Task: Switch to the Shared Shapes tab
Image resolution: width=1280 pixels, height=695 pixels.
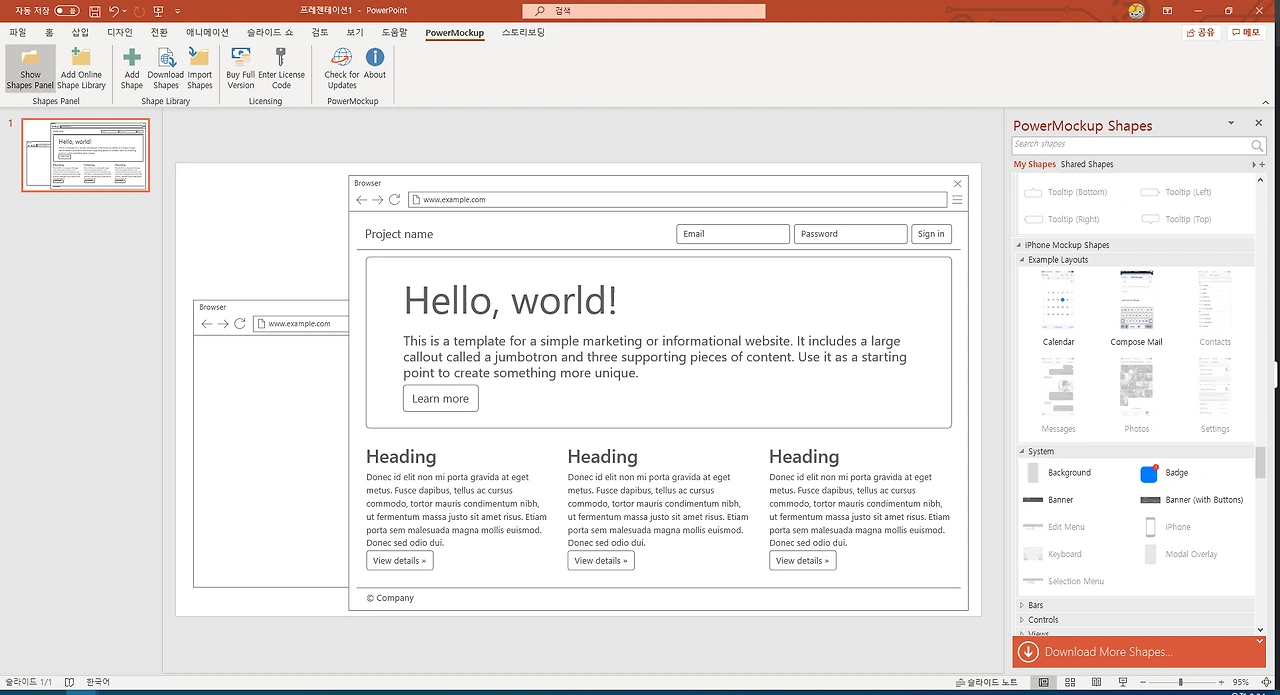Action: [x=1087, y=164]
